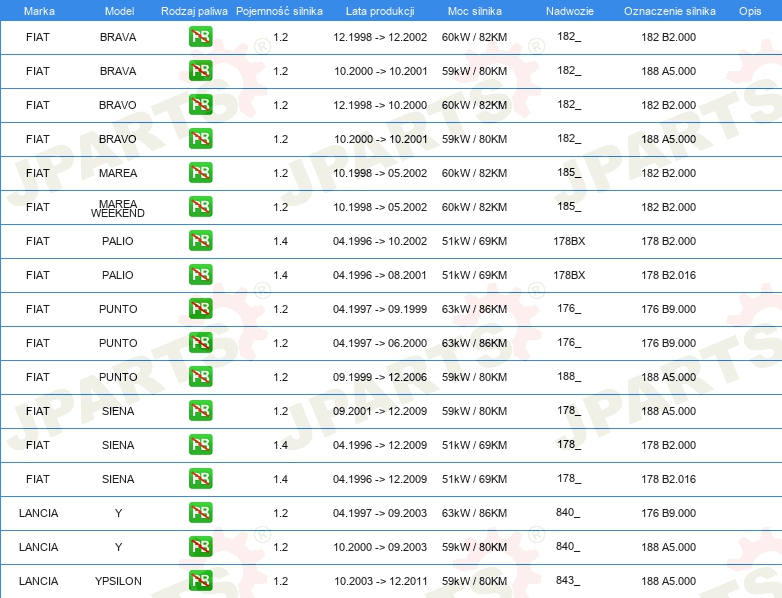The image size is (782, 598).
Task: Select the MAREA WEEKEND model cell
Action: 118,208
